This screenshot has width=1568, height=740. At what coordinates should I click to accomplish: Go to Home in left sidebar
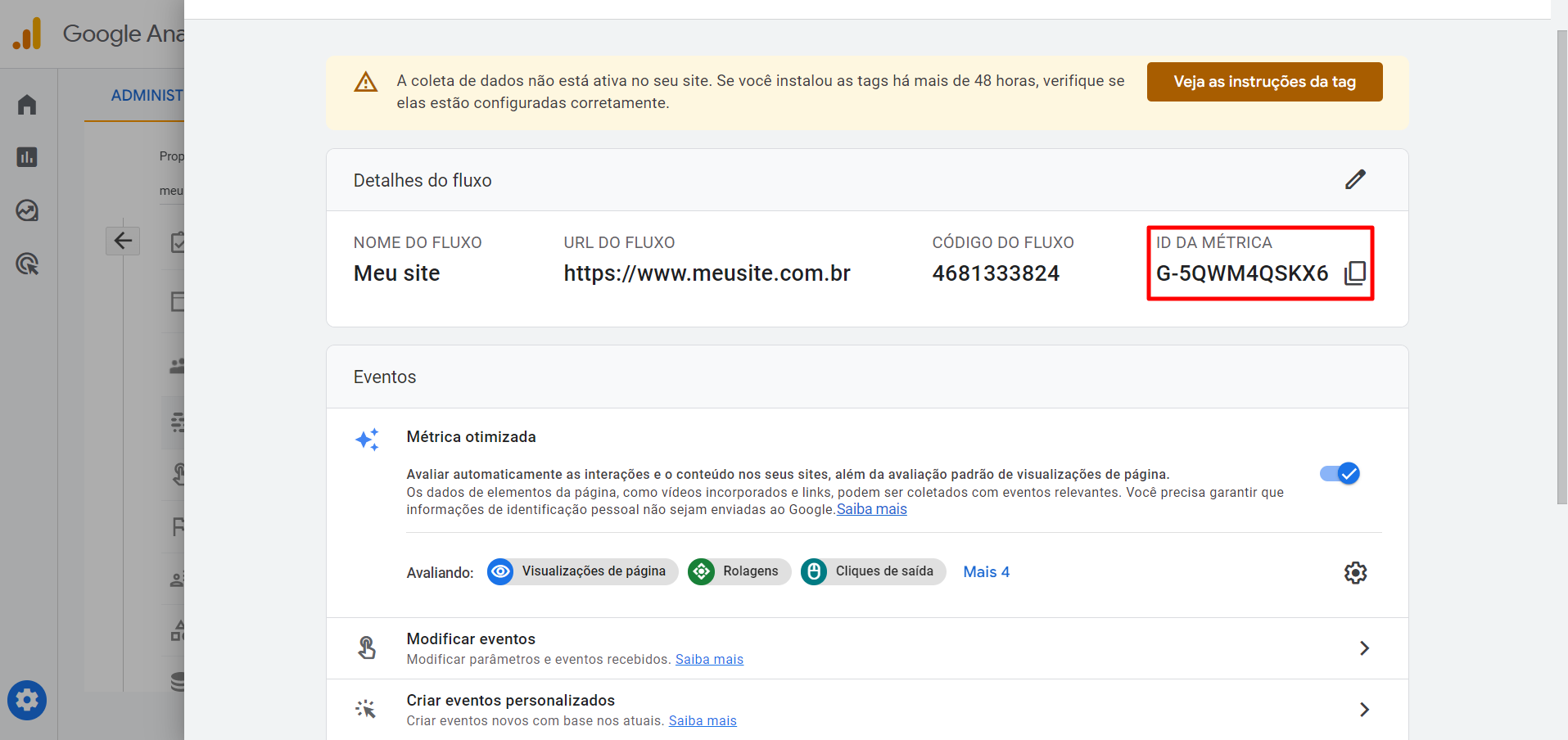point(27,105)
